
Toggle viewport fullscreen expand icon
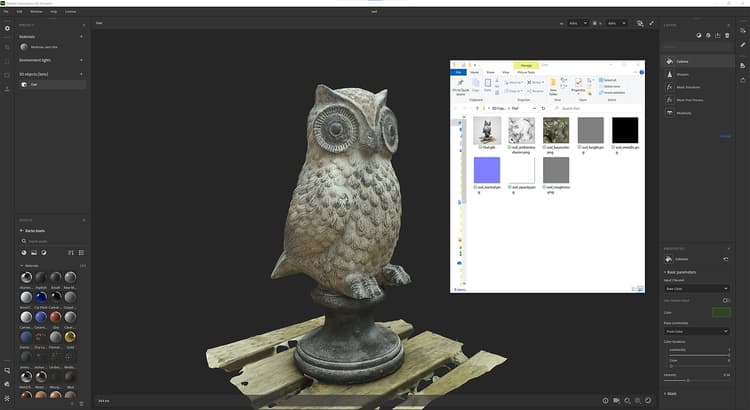(651, 23)
